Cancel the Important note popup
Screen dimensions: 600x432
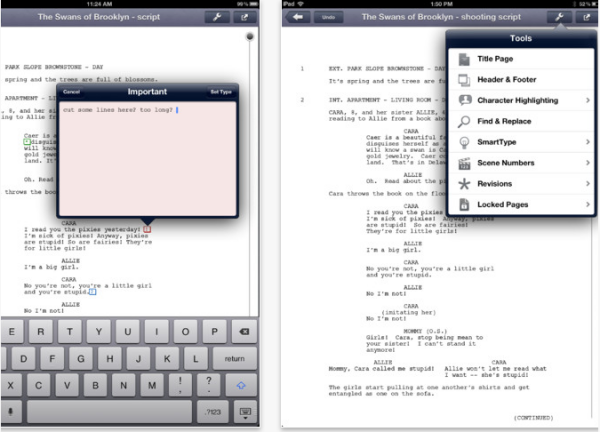point(71,92)
